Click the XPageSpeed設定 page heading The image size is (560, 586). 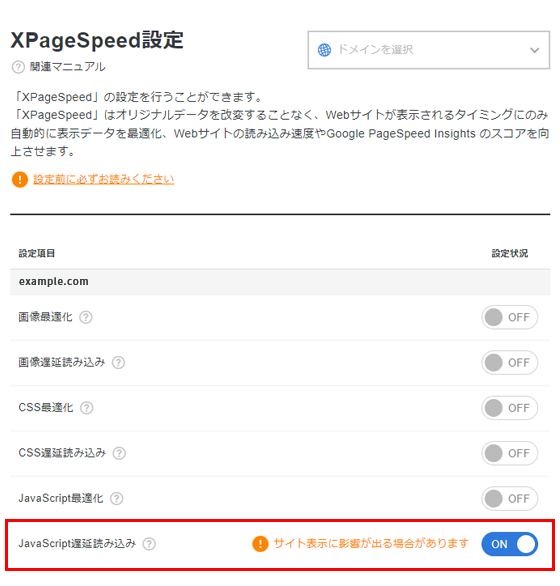click(97, 40)
